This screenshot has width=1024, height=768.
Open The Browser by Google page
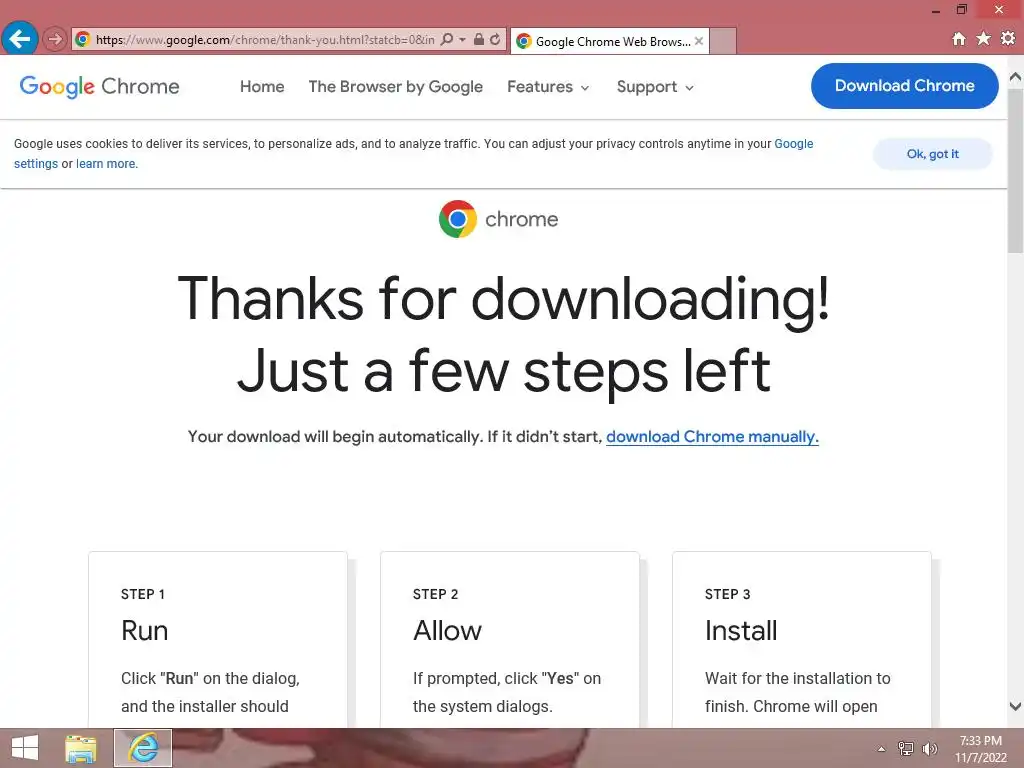click(x=396, y=87)
